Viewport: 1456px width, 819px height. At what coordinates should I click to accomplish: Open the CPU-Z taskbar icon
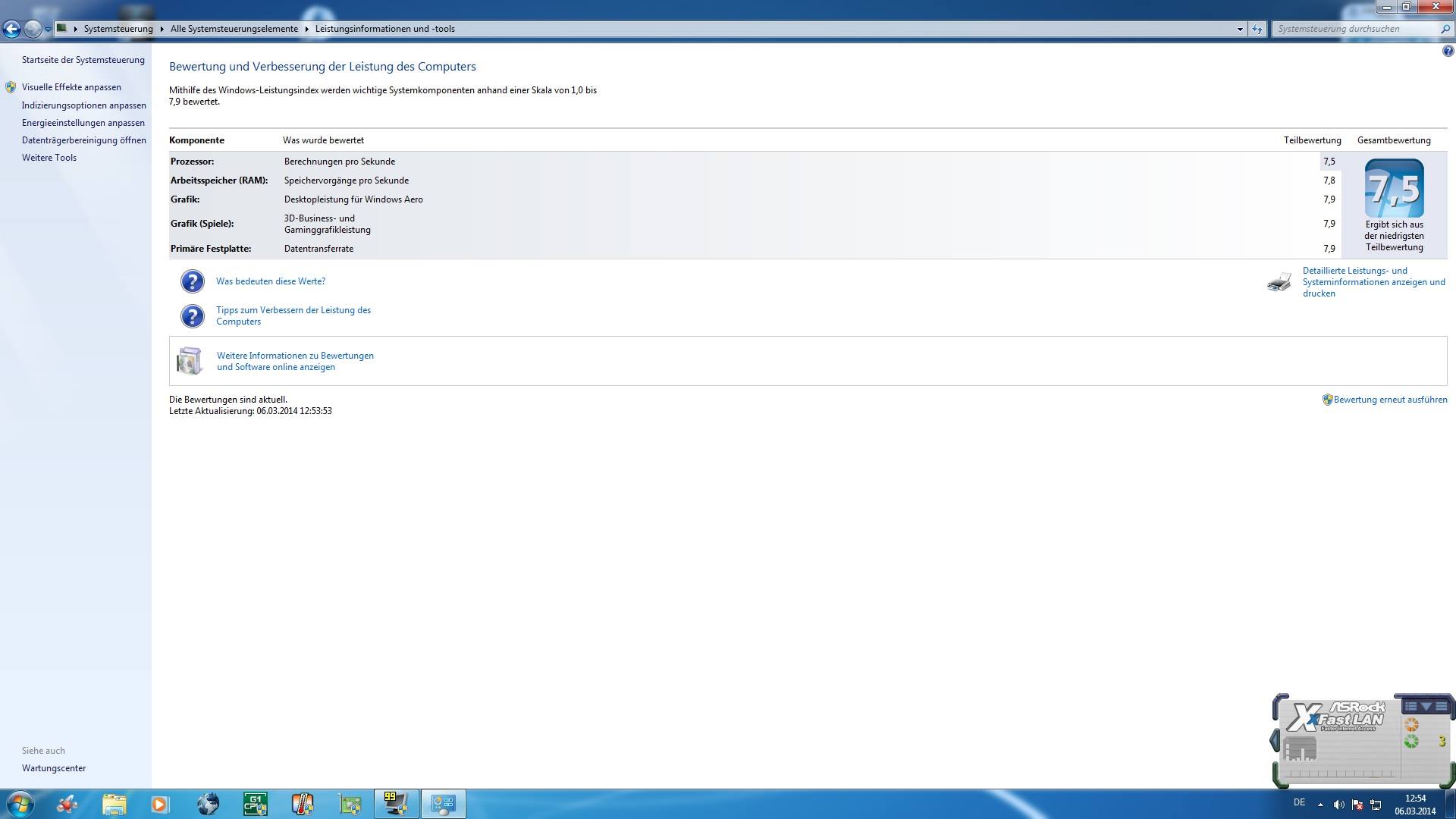pos(255,804)
